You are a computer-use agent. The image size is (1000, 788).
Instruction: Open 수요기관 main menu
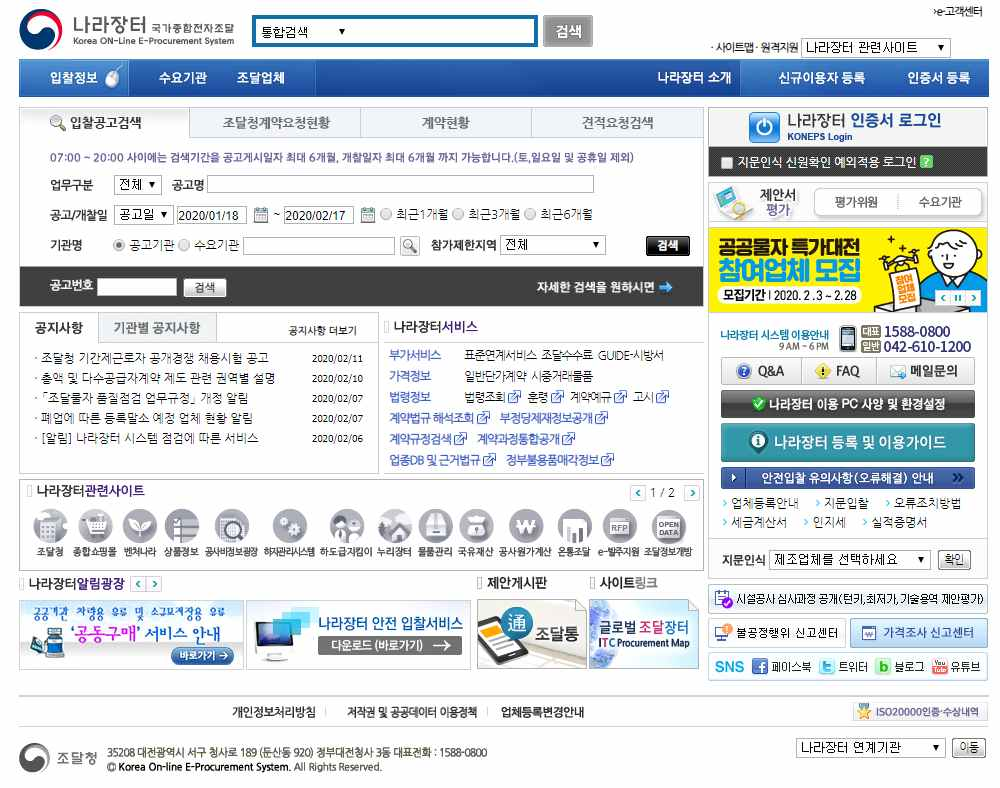pyautogui.click(x=182, y=78)
